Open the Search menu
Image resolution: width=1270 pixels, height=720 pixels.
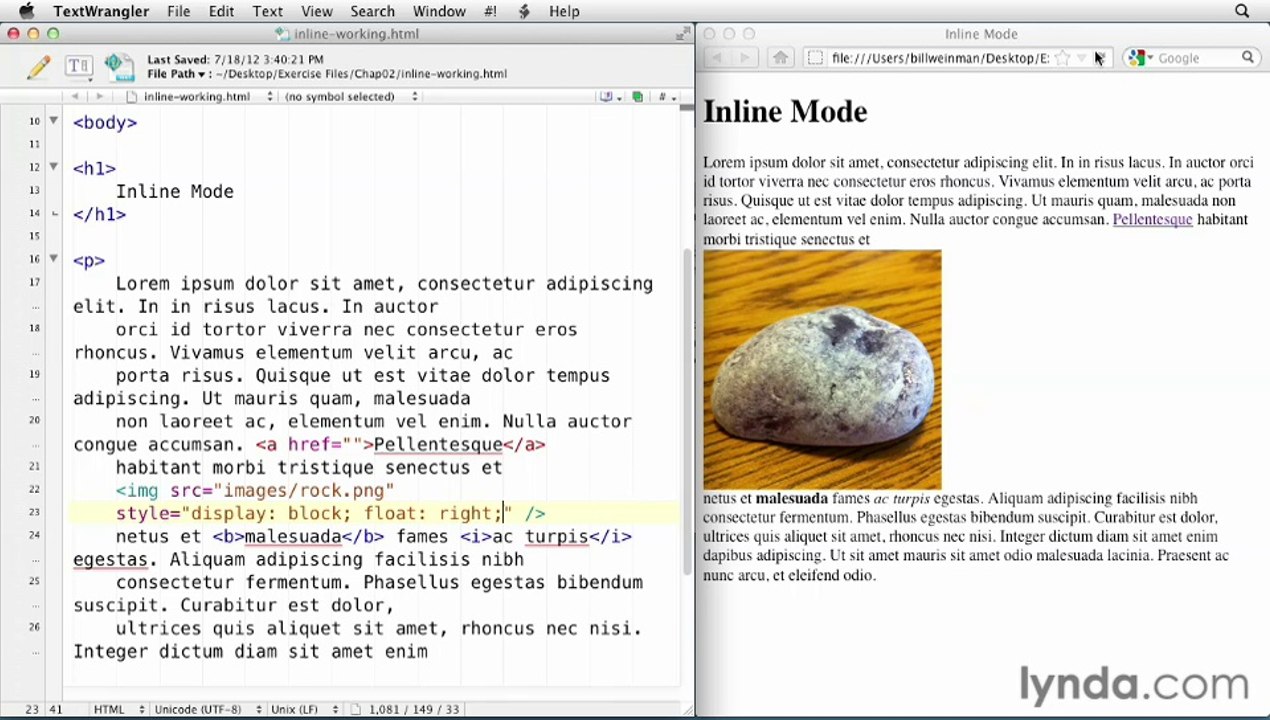coord(372,11)
